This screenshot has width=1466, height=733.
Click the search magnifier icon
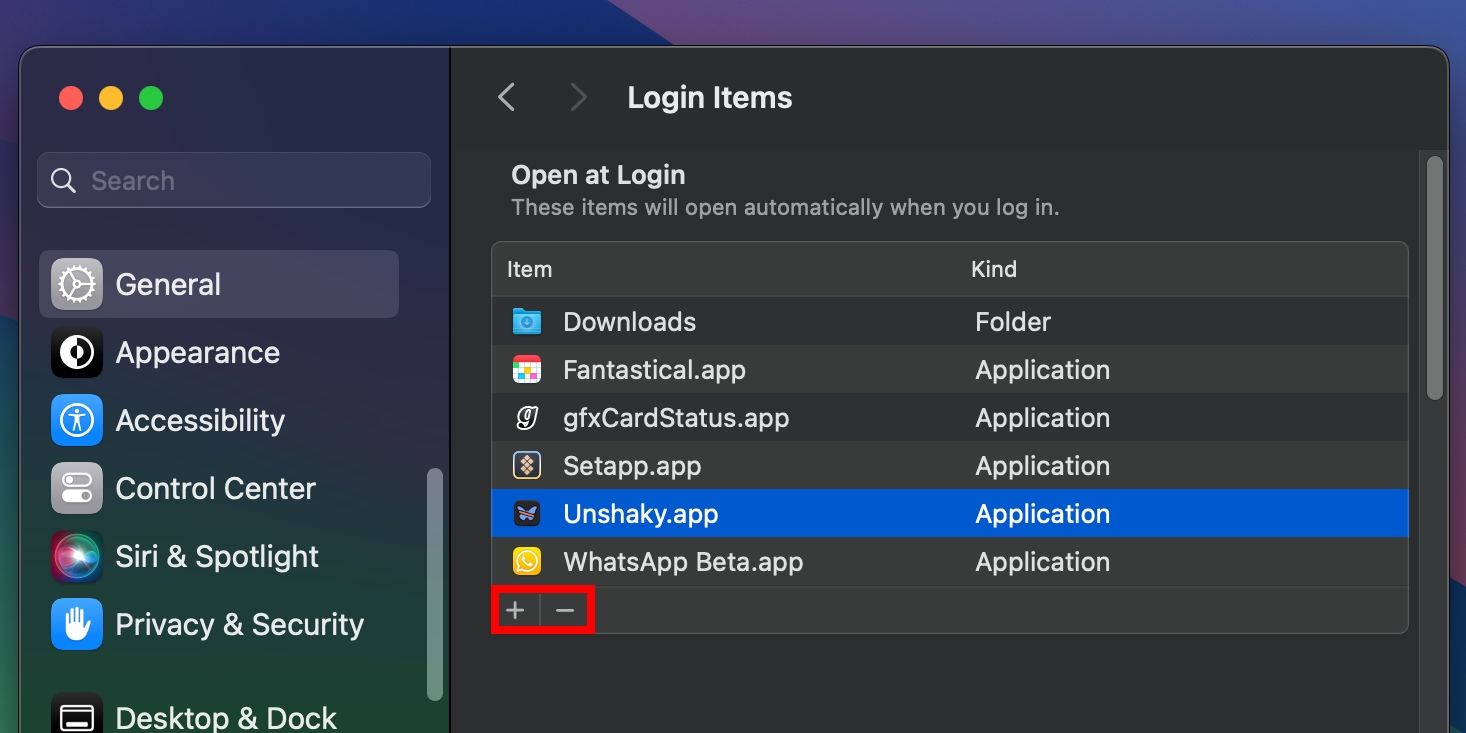pos(62,180)
